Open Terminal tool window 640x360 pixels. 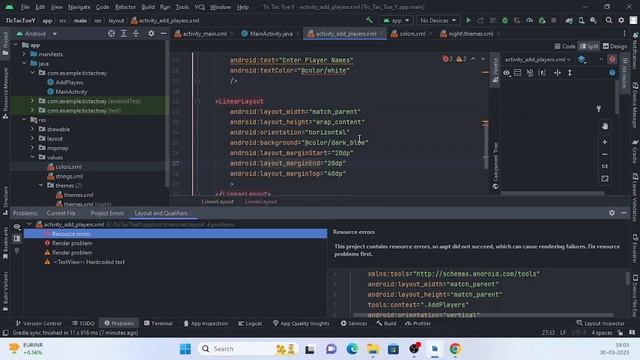click(x=158, y=323)
